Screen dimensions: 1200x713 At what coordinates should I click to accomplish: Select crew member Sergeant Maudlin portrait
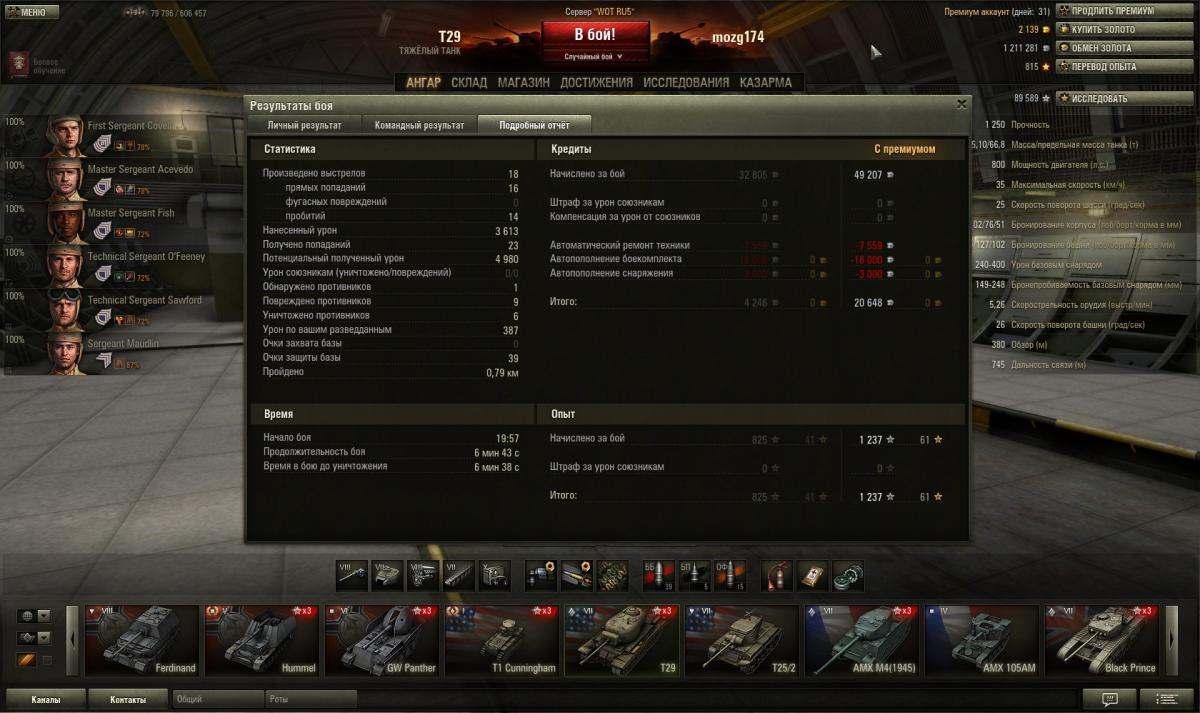point(66,354)
